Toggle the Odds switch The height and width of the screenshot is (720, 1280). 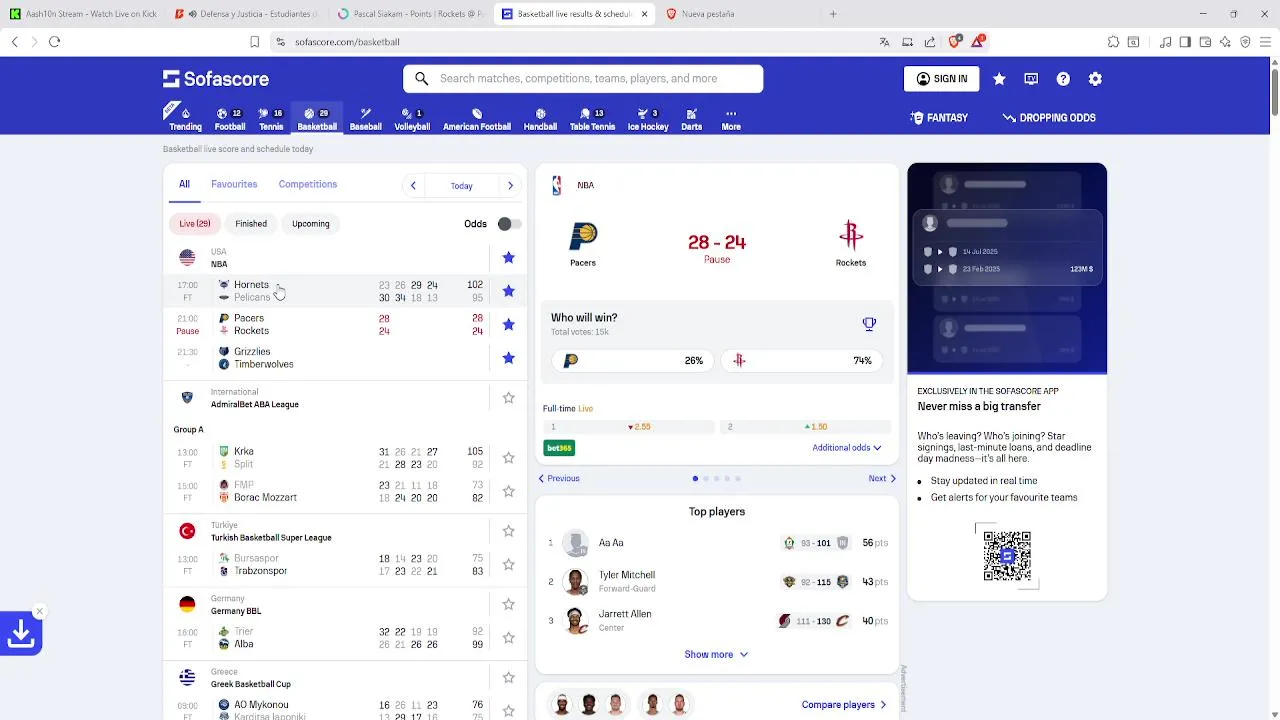coord(509,224)
